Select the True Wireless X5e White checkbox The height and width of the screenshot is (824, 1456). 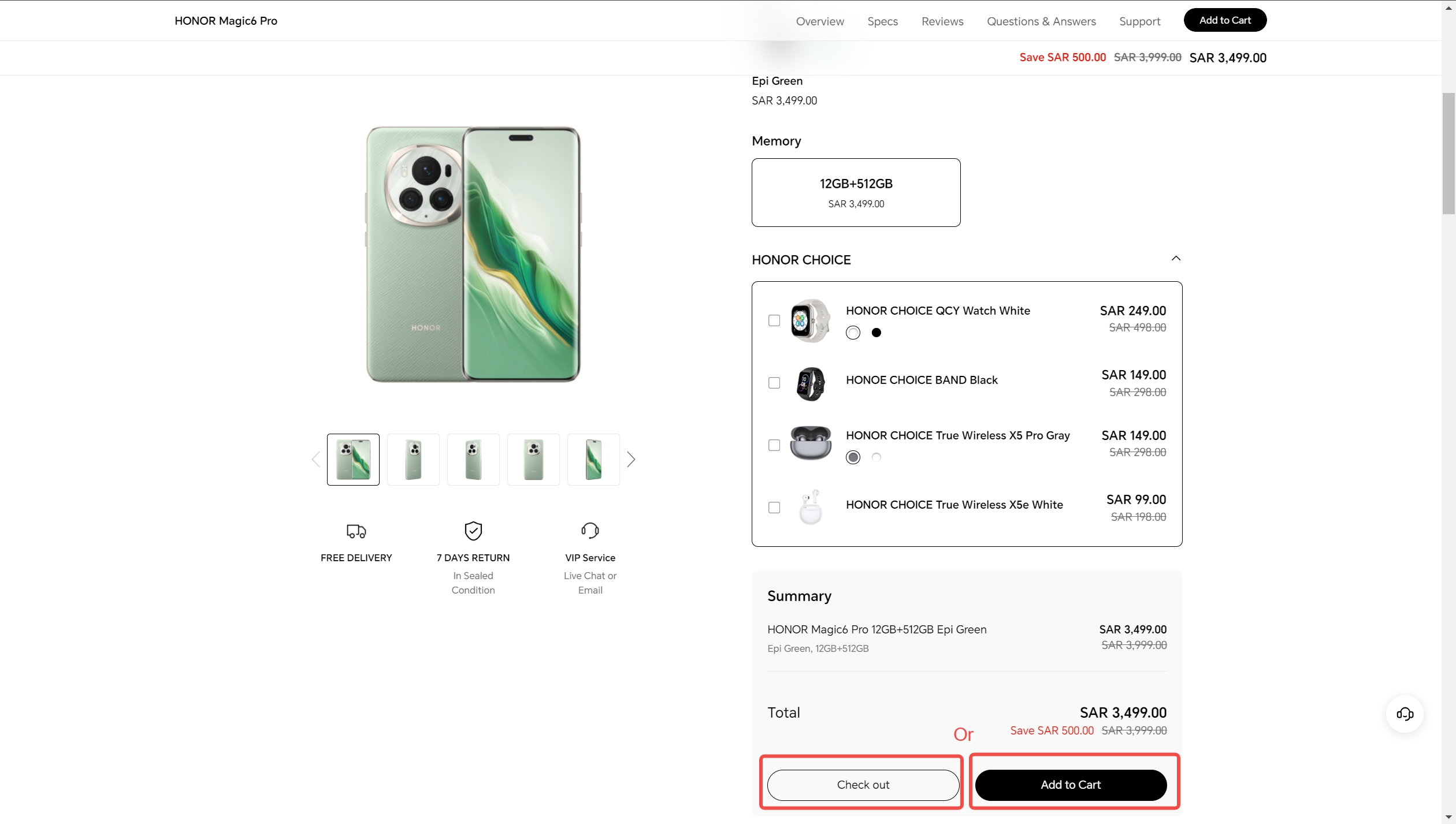point(774,508)
